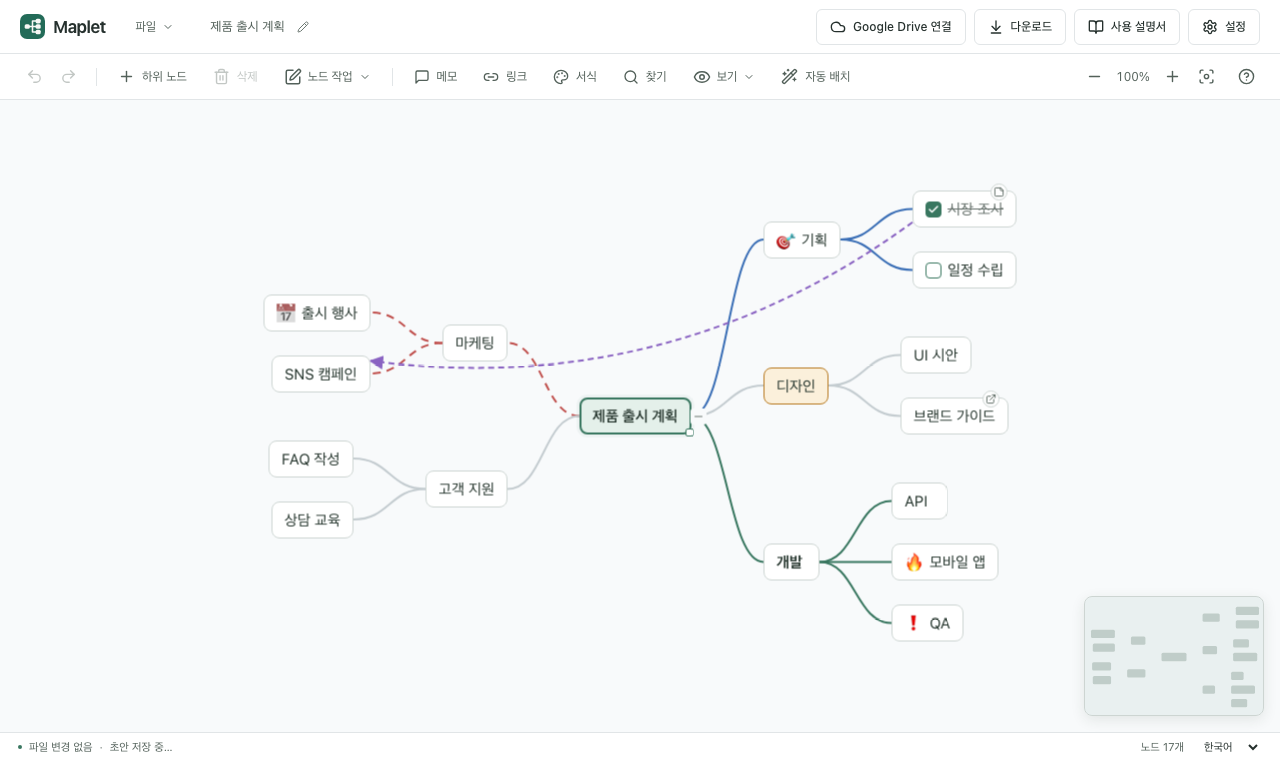
Task: Select the central 제품 출시 계획 node
Action: (635, 416)
